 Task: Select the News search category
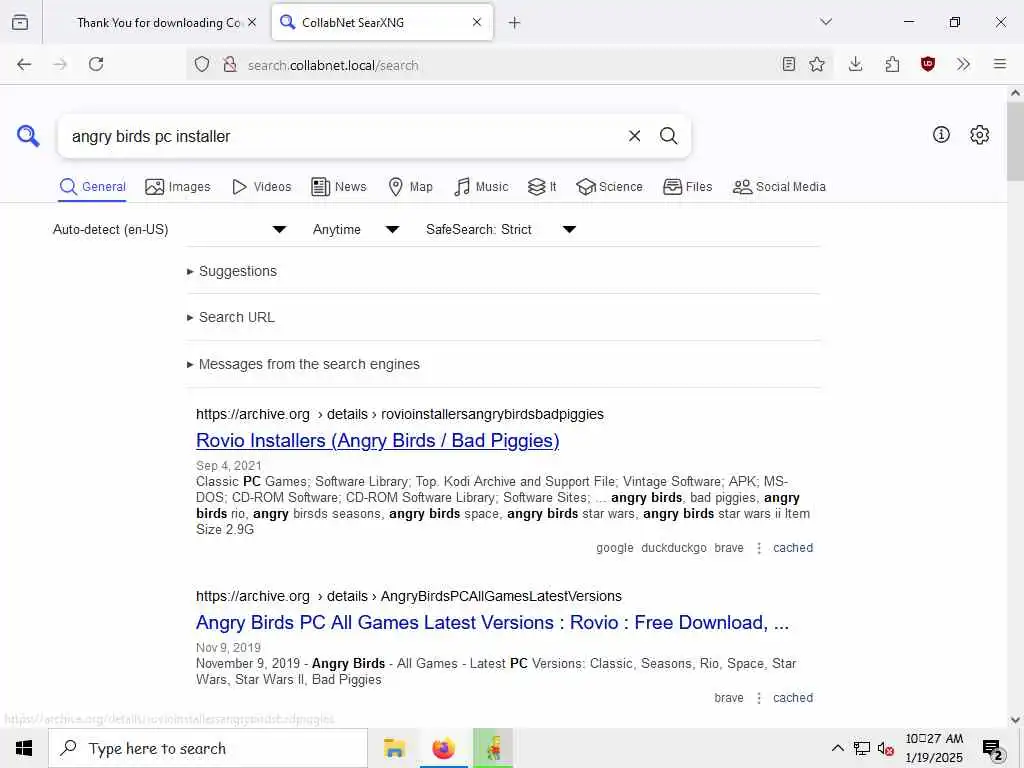[338, 187]
